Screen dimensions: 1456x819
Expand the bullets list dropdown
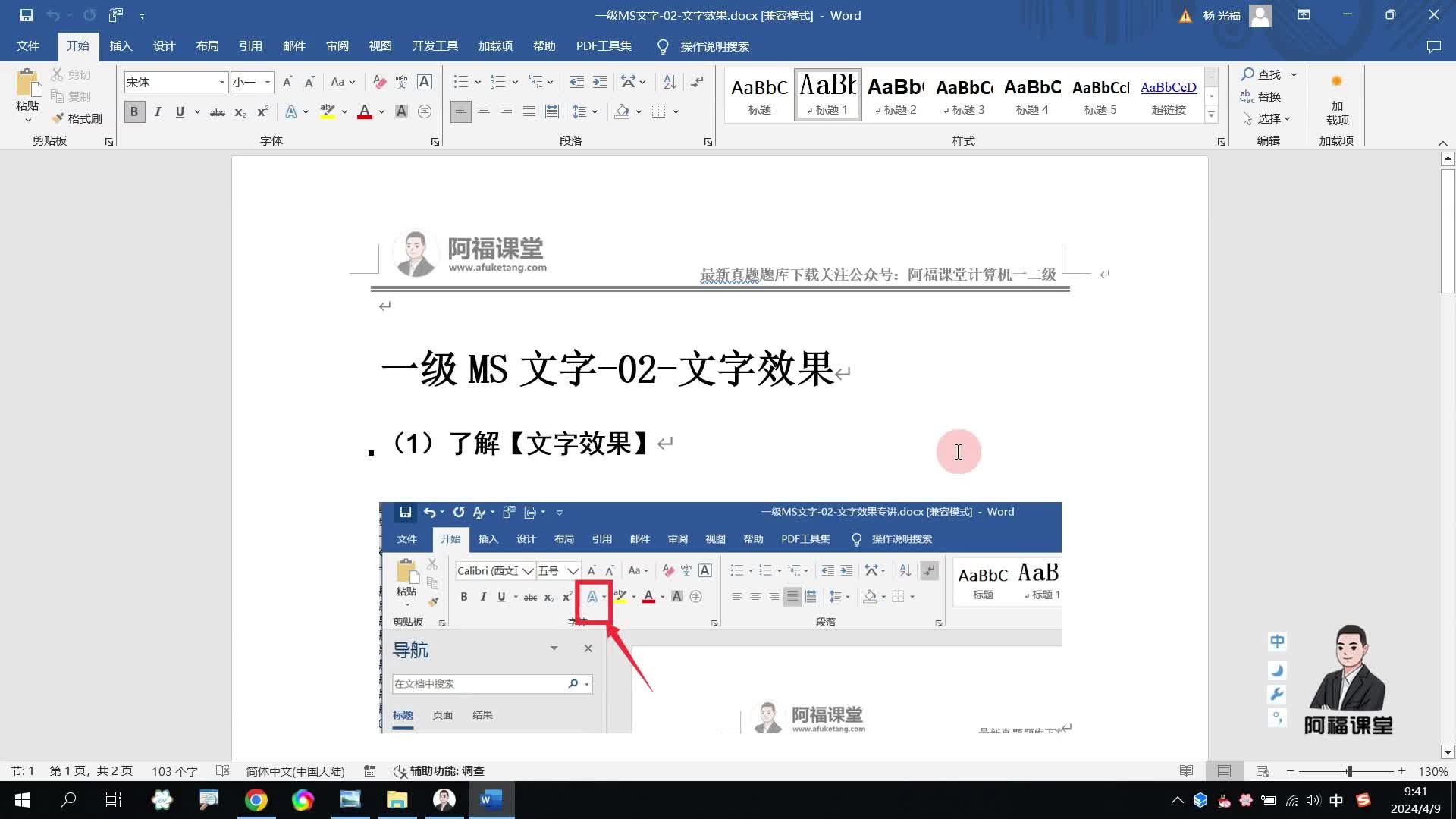coord(478,82)
